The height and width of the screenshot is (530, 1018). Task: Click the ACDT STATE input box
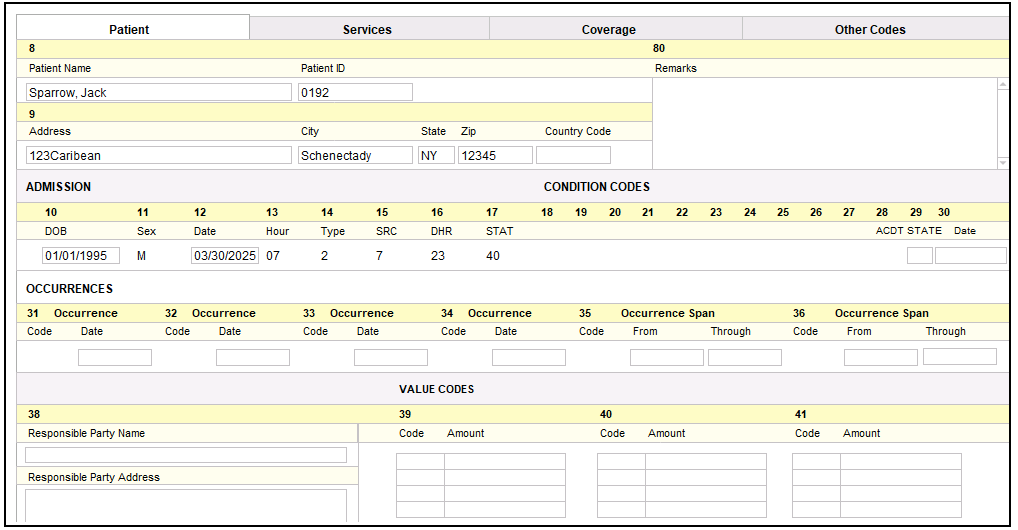click(x=919, y=255)
